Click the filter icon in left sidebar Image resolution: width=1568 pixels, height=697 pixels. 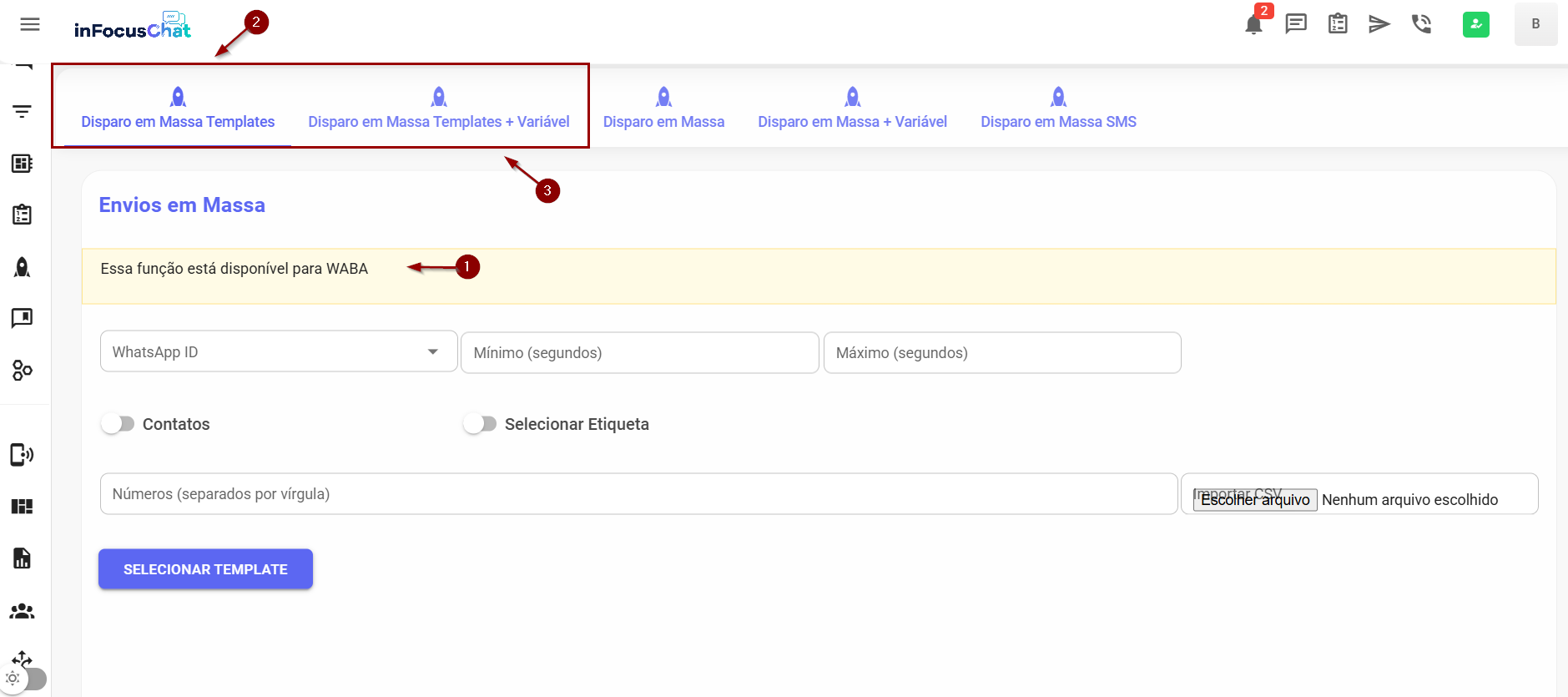point(23,112)
